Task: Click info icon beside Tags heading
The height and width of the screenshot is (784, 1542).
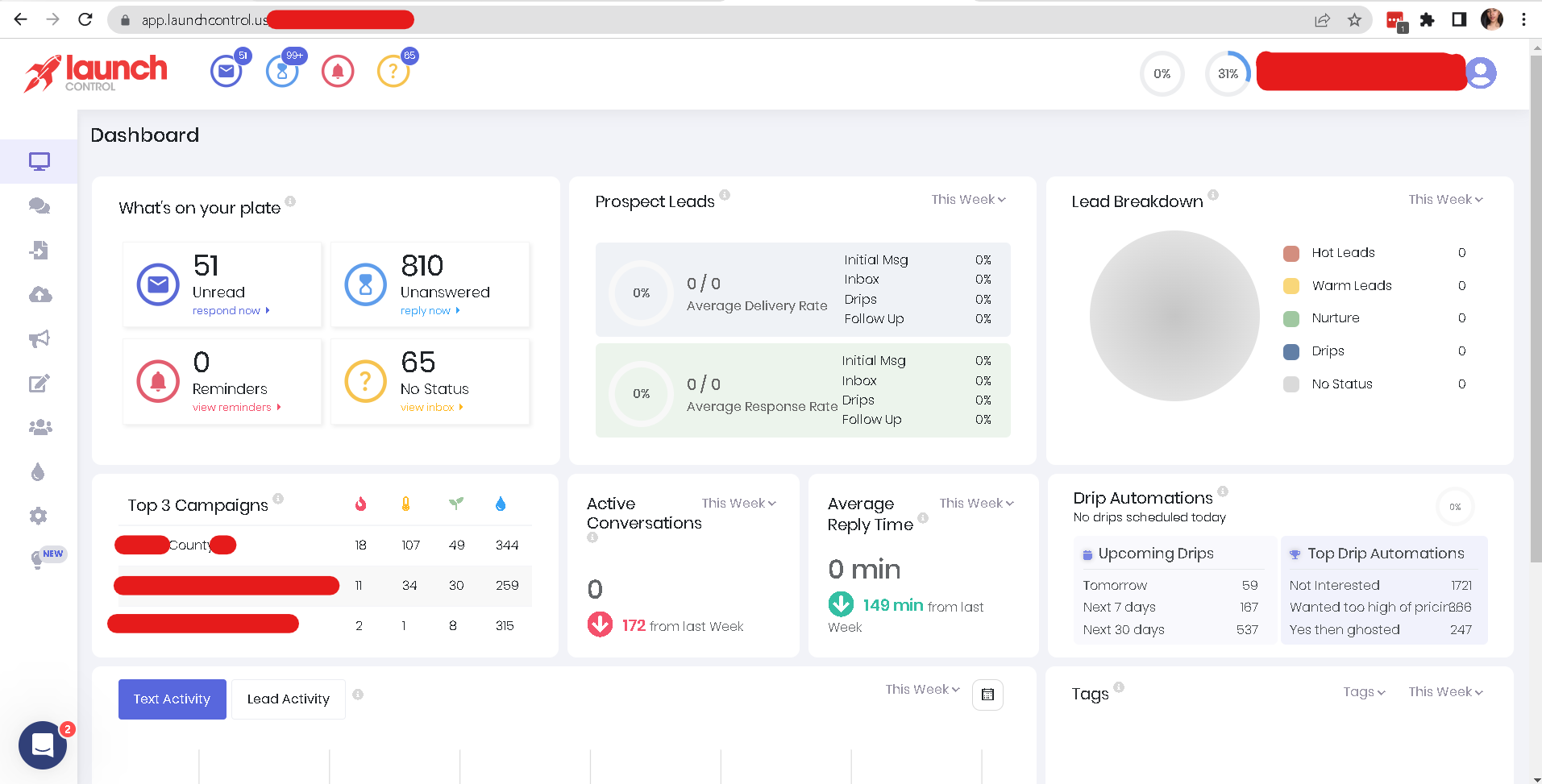Action: (x=1119, y=687)
